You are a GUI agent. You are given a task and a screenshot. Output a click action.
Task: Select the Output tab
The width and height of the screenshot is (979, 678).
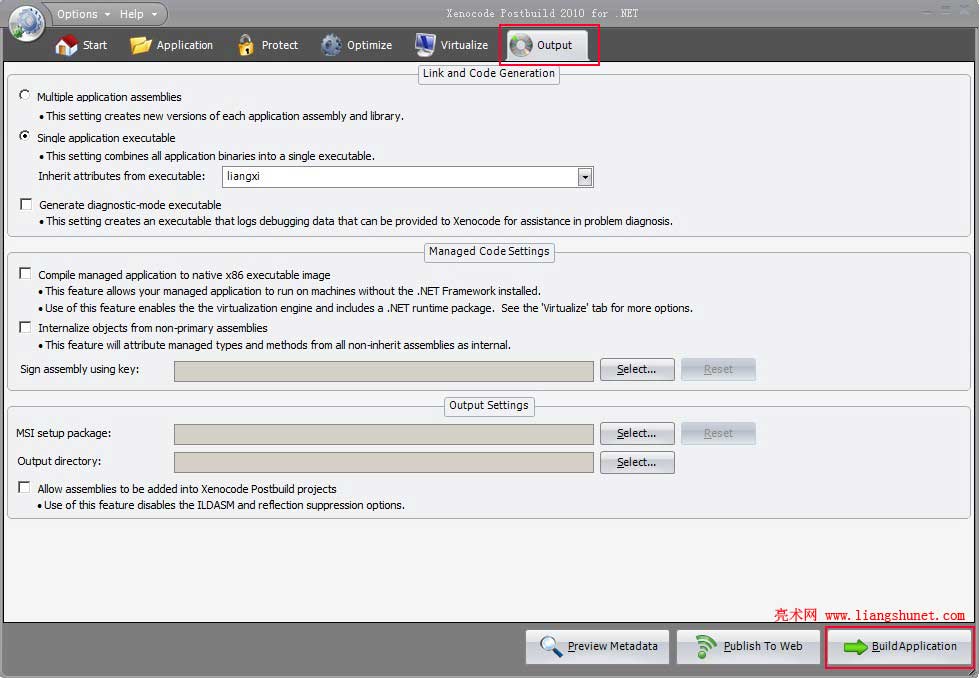548,45
